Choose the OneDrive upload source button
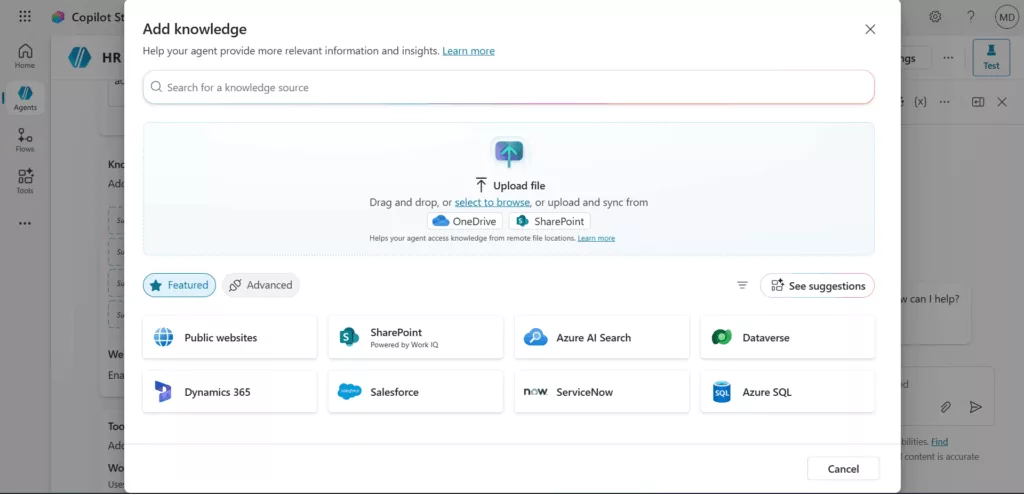1024x494 pixels. pos(465,221)
